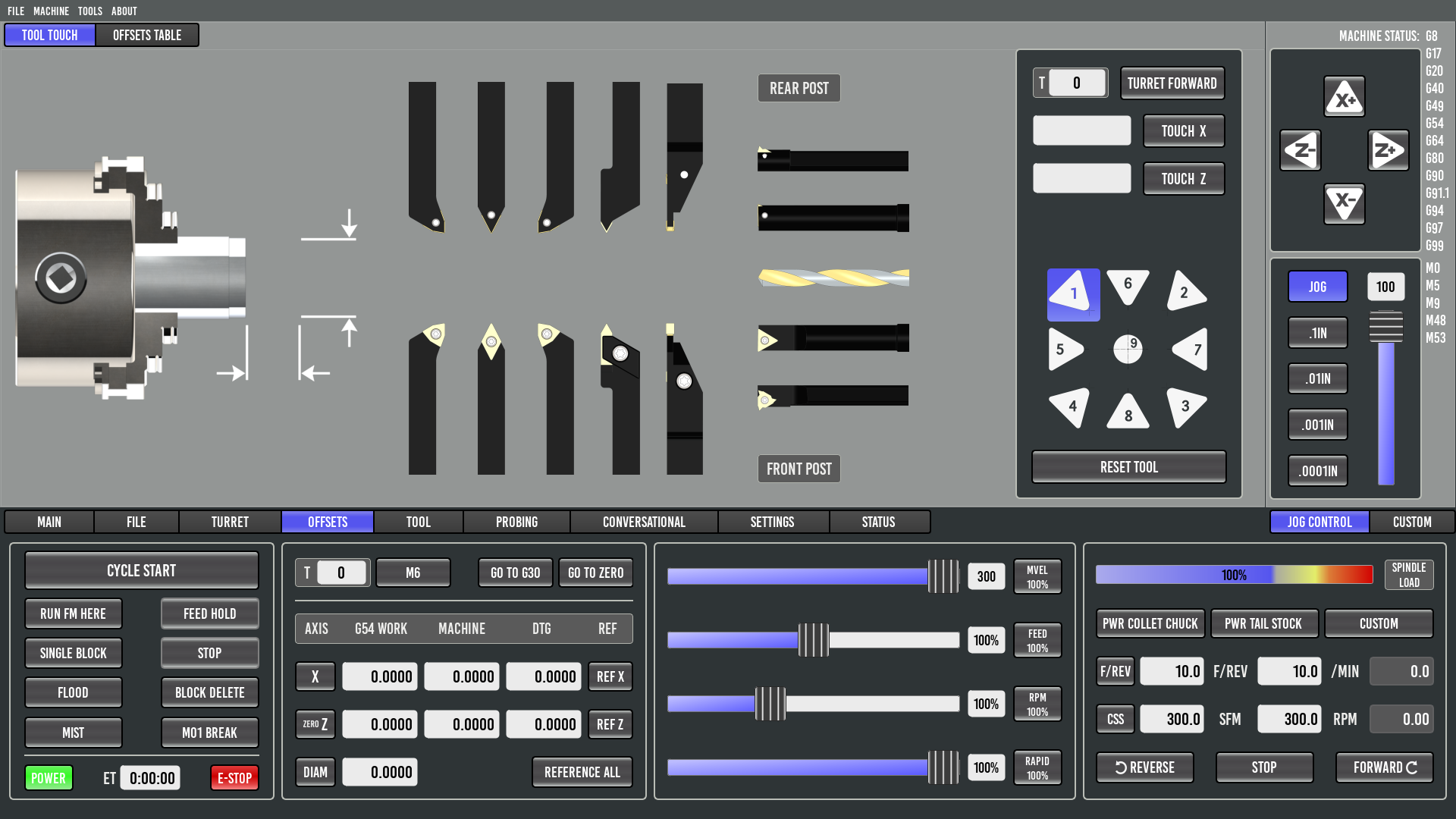
Task: Click the feed override slider handle
Action: pos(813,640)
